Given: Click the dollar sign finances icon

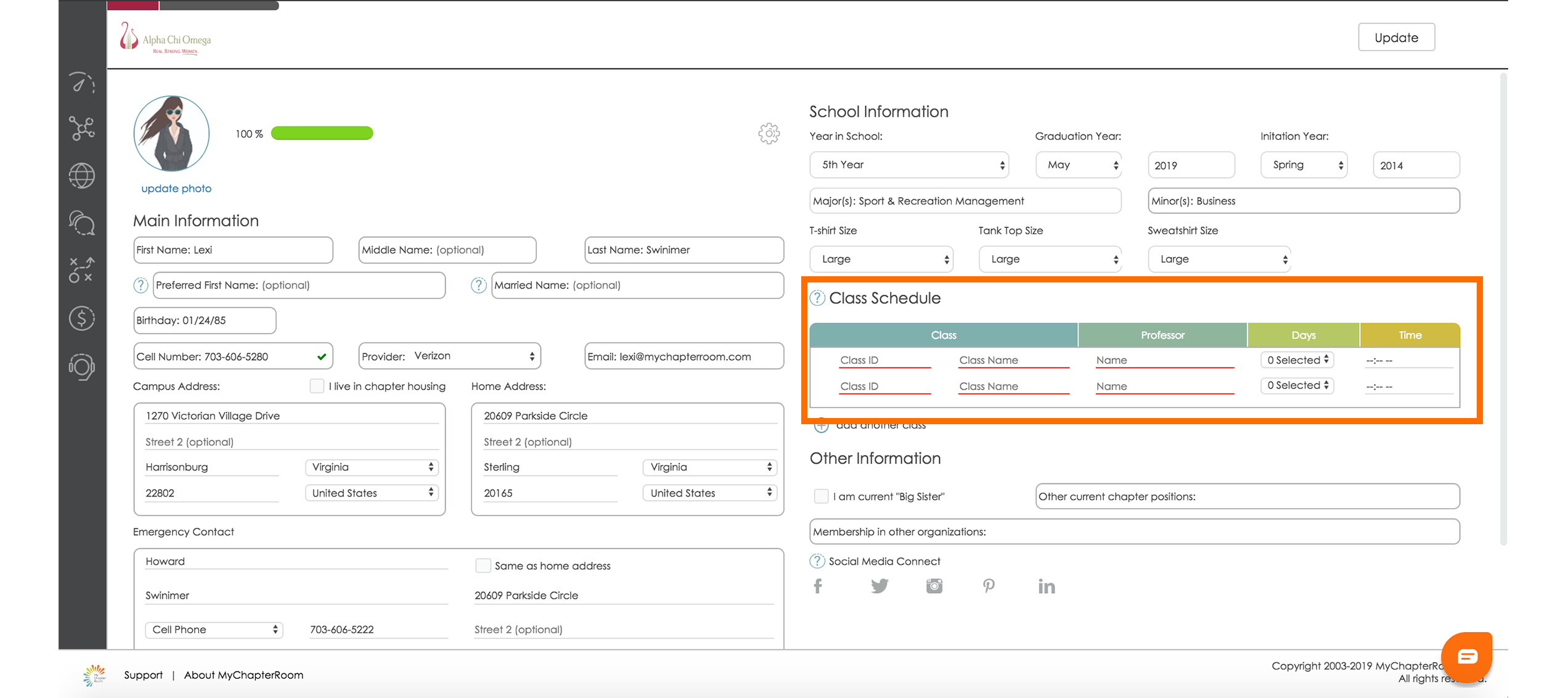Looking at the screenshot, I should pos(82,318).
